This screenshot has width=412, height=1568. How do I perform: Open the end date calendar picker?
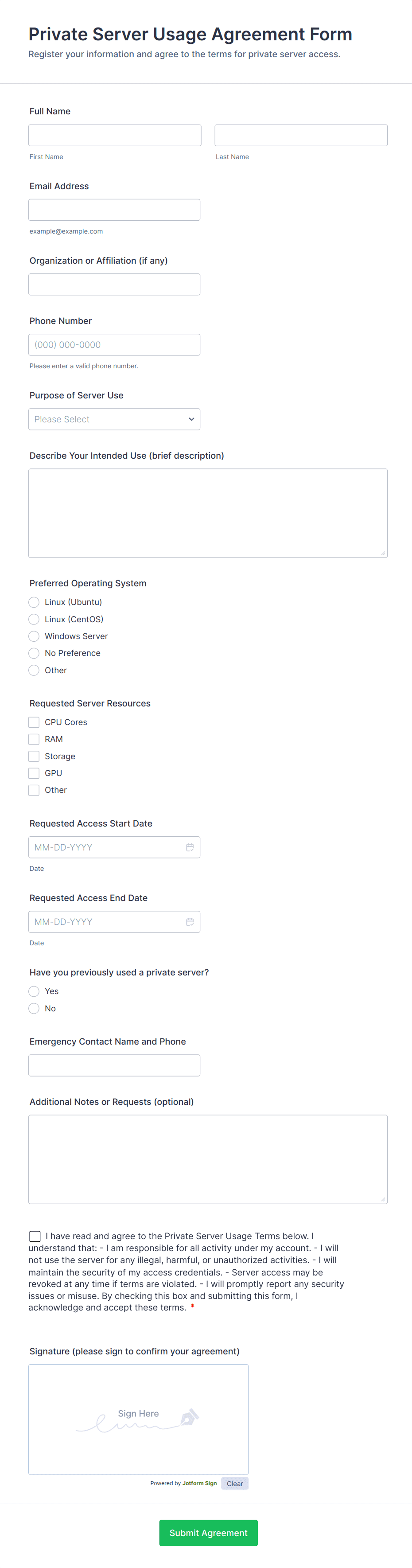[x=190, y=921]
